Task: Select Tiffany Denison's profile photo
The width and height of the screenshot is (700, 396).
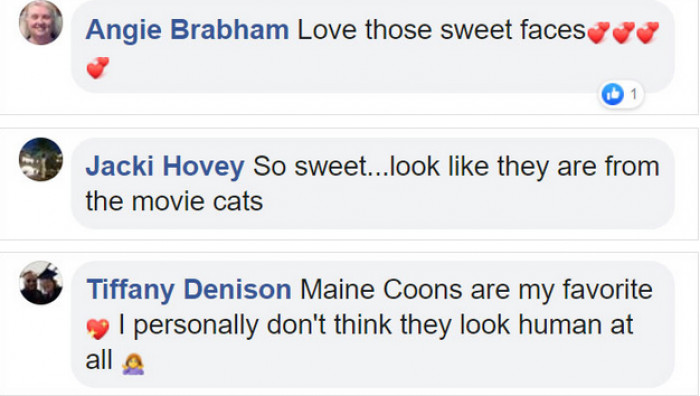Action: pos(41,283)
